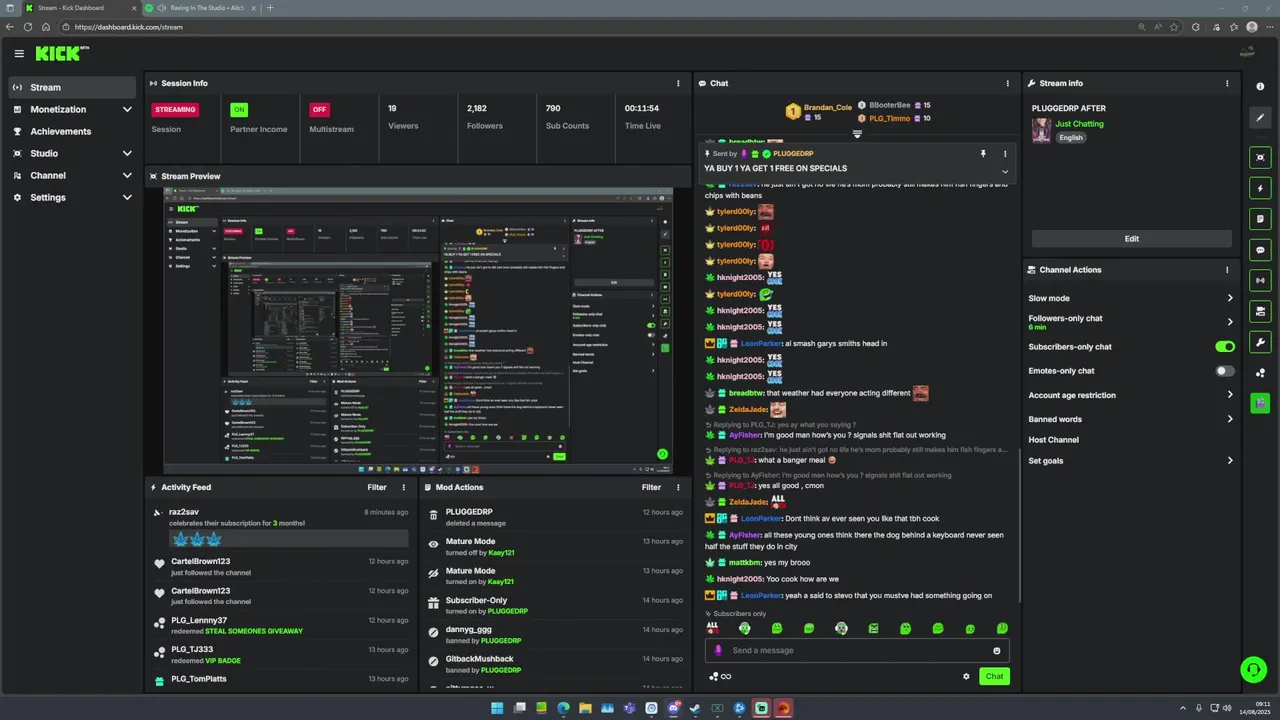Enable Emotes-only chat toggle
Screen dimensions: 1280x720
click(1225, 371)
